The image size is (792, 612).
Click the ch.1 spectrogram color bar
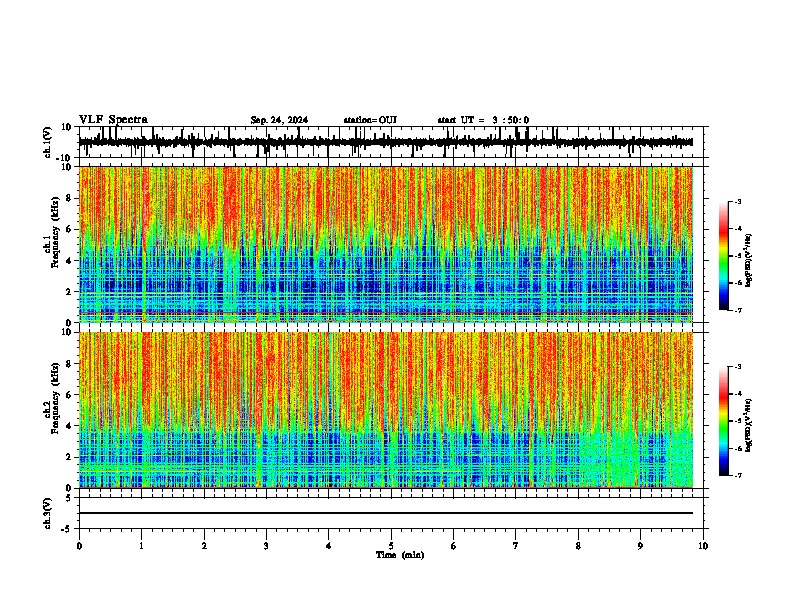[x=724, y=255]
